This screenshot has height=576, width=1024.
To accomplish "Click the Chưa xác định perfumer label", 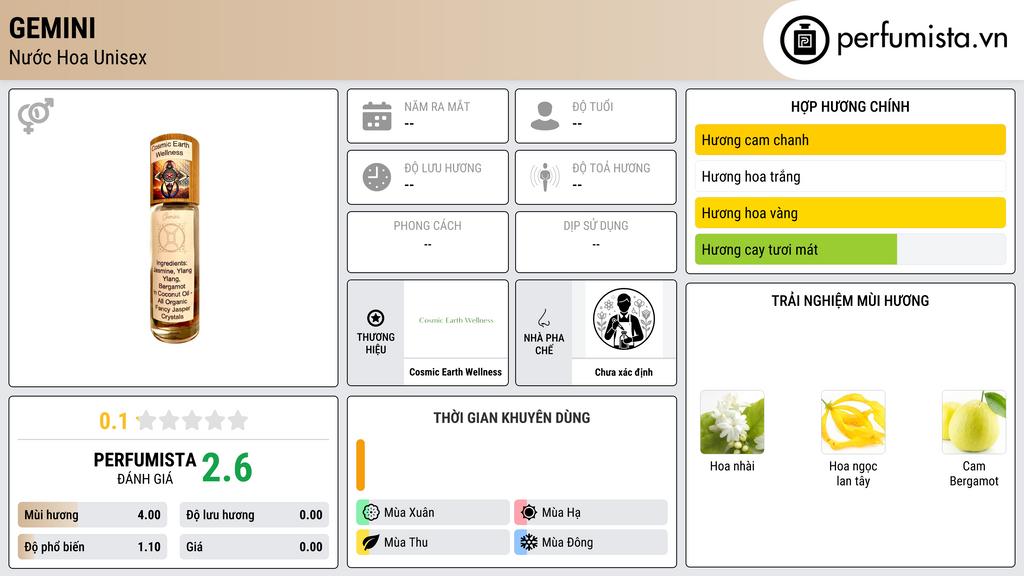I will tap(624, 372).
